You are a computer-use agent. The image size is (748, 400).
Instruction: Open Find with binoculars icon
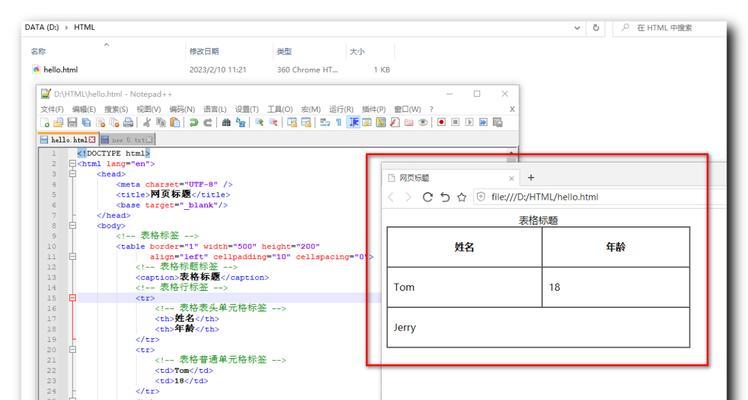click(x=226, y=123)
